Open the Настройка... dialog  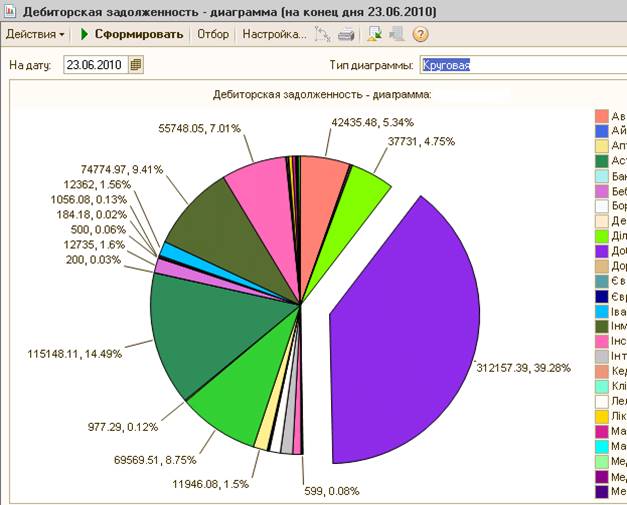[274, 34]
